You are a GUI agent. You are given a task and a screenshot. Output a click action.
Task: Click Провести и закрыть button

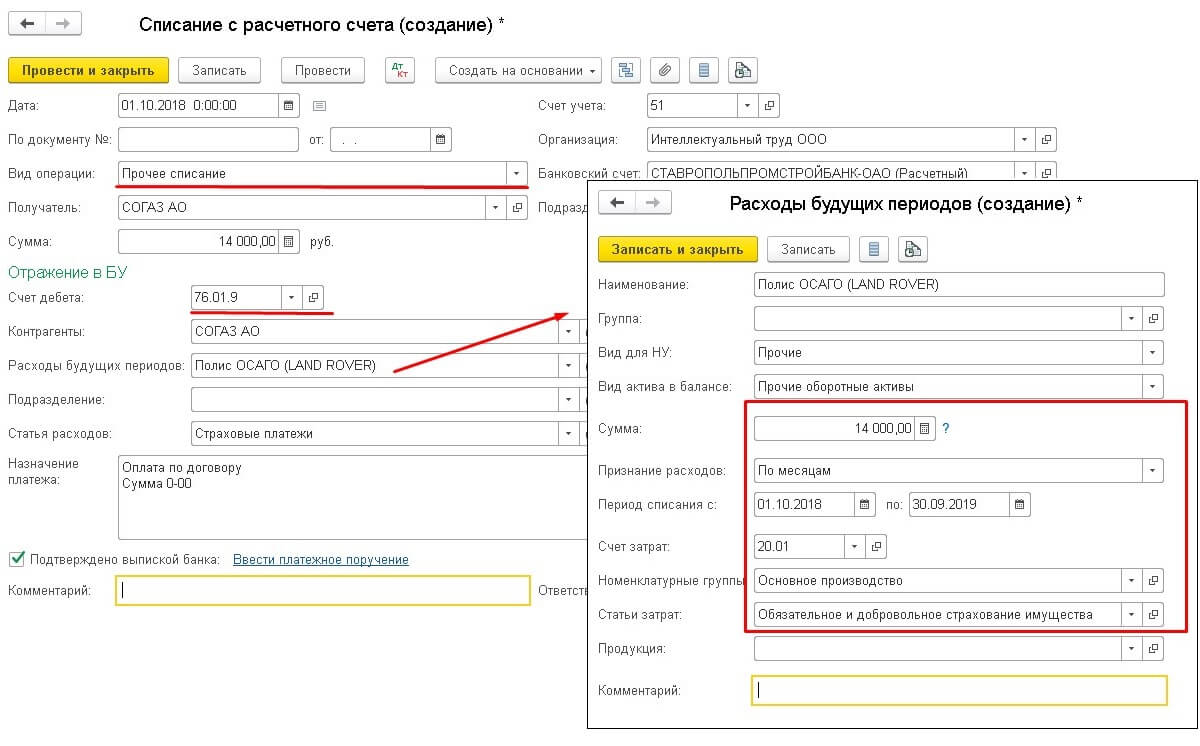tap(88, 70)
